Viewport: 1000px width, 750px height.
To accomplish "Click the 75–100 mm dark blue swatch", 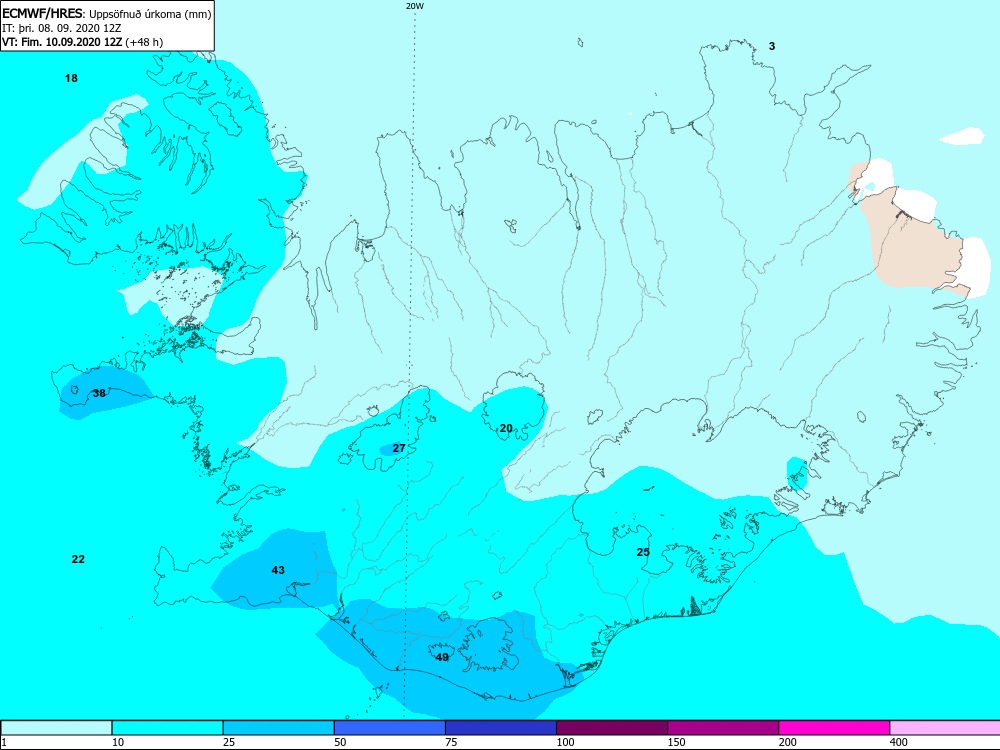I will 501,728.
